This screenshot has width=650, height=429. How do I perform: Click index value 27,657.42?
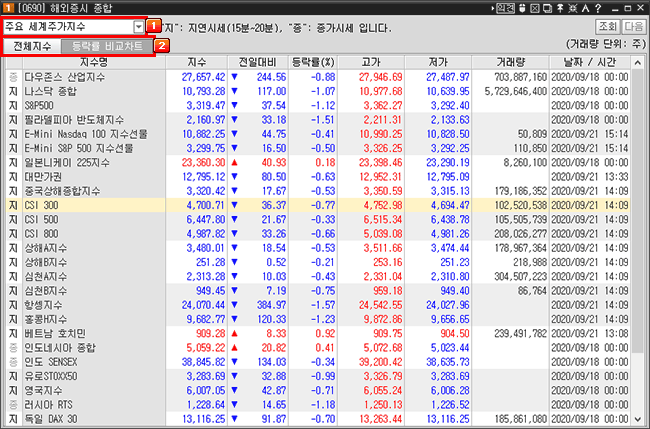tap(204, 77)
